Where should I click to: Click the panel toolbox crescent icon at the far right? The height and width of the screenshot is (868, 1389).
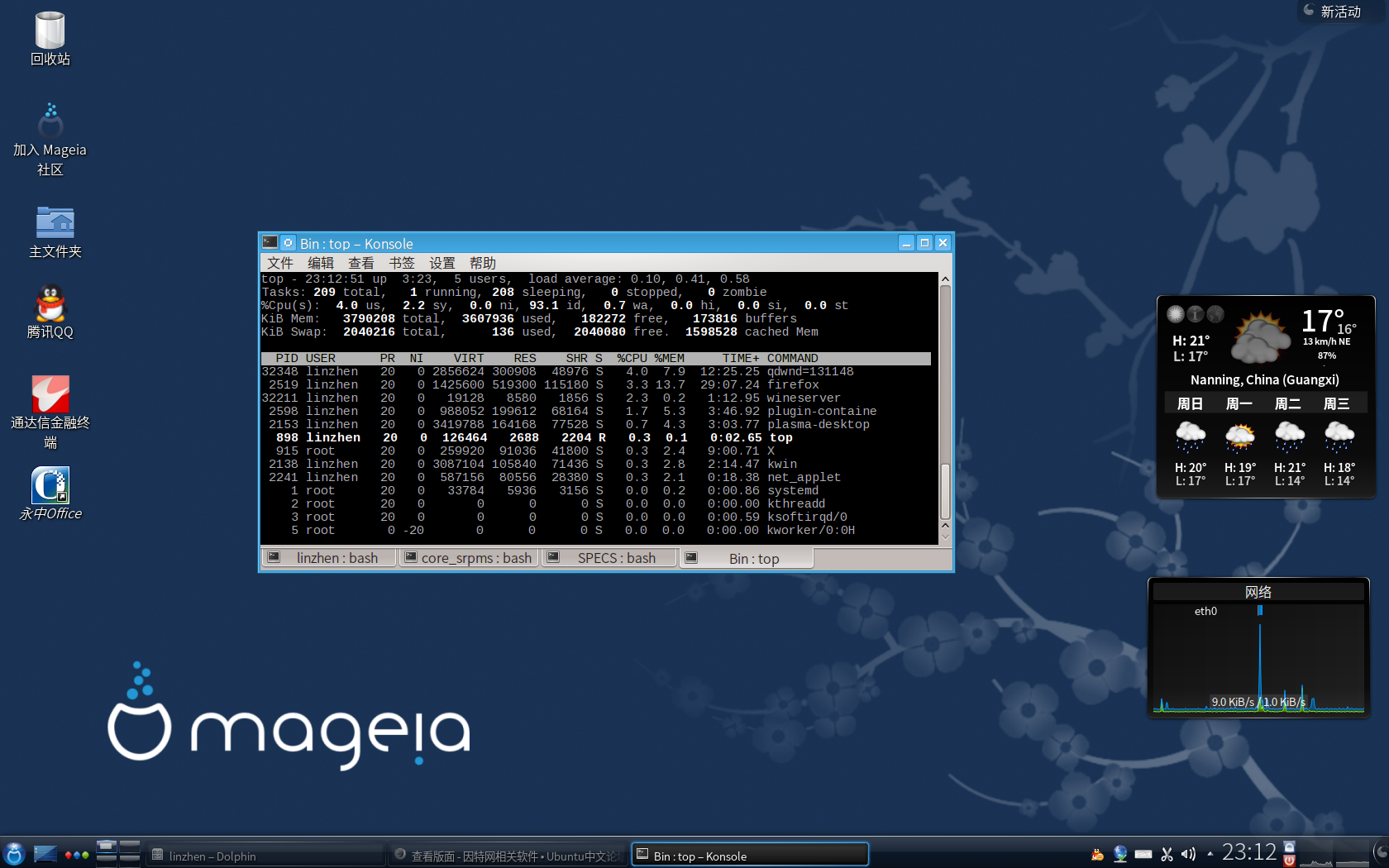coord(1382,853)
